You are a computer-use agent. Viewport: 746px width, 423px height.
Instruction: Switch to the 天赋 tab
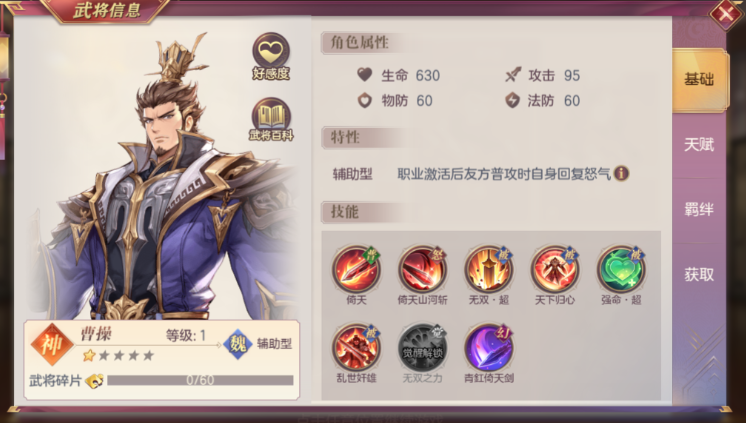699,145
